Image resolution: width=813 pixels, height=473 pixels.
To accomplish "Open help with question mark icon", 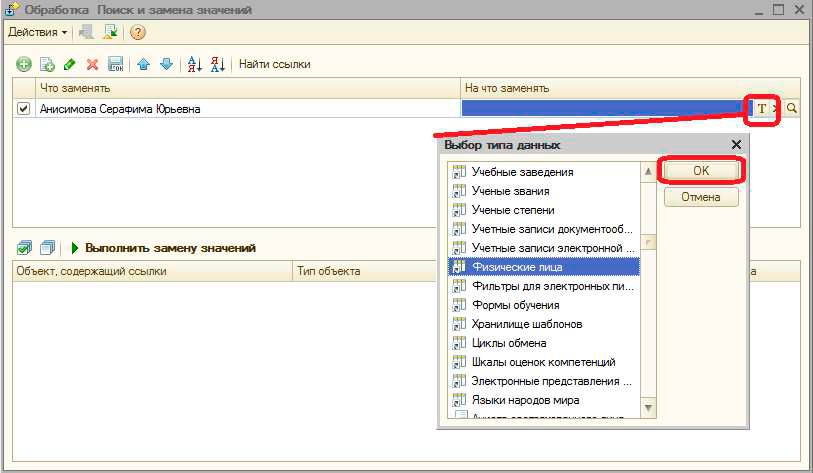I will coord(138,32).
